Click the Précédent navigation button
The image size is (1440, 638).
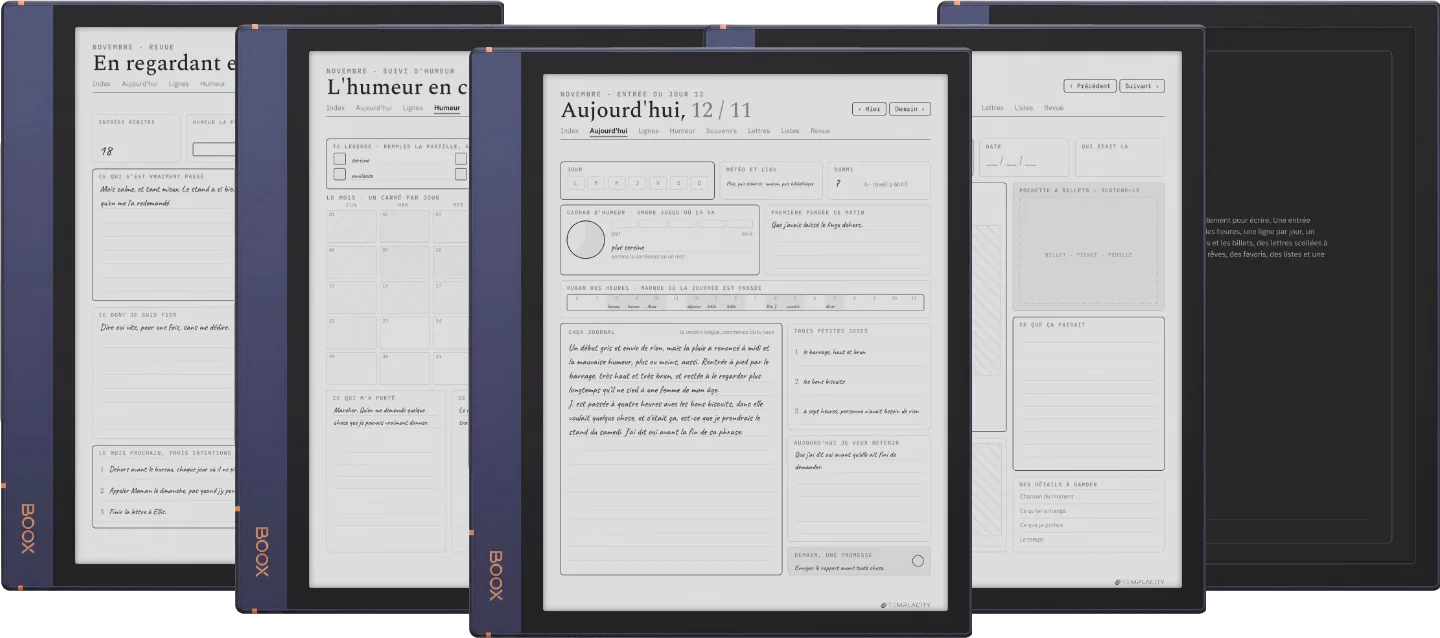coord(1090,86)
